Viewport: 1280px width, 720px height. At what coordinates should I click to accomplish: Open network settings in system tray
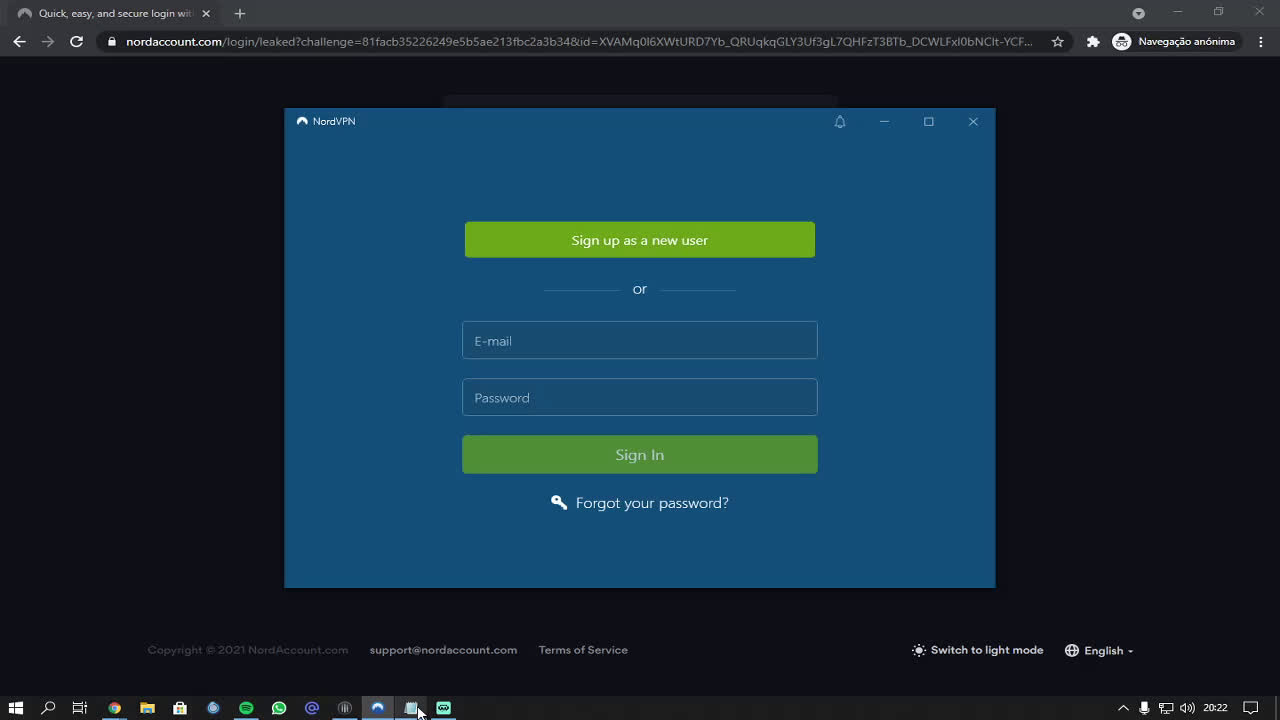[1166, 708]
